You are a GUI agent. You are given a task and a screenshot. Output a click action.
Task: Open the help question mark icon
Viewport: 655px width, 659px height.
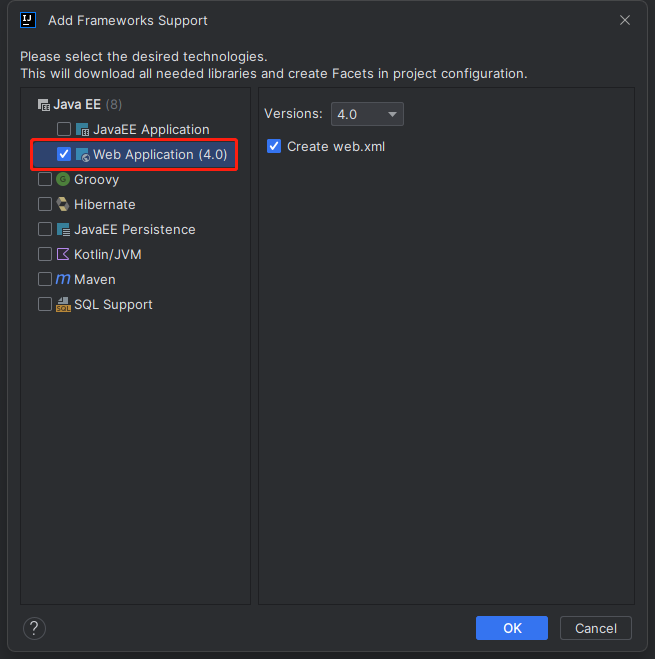tap(34, 628)
